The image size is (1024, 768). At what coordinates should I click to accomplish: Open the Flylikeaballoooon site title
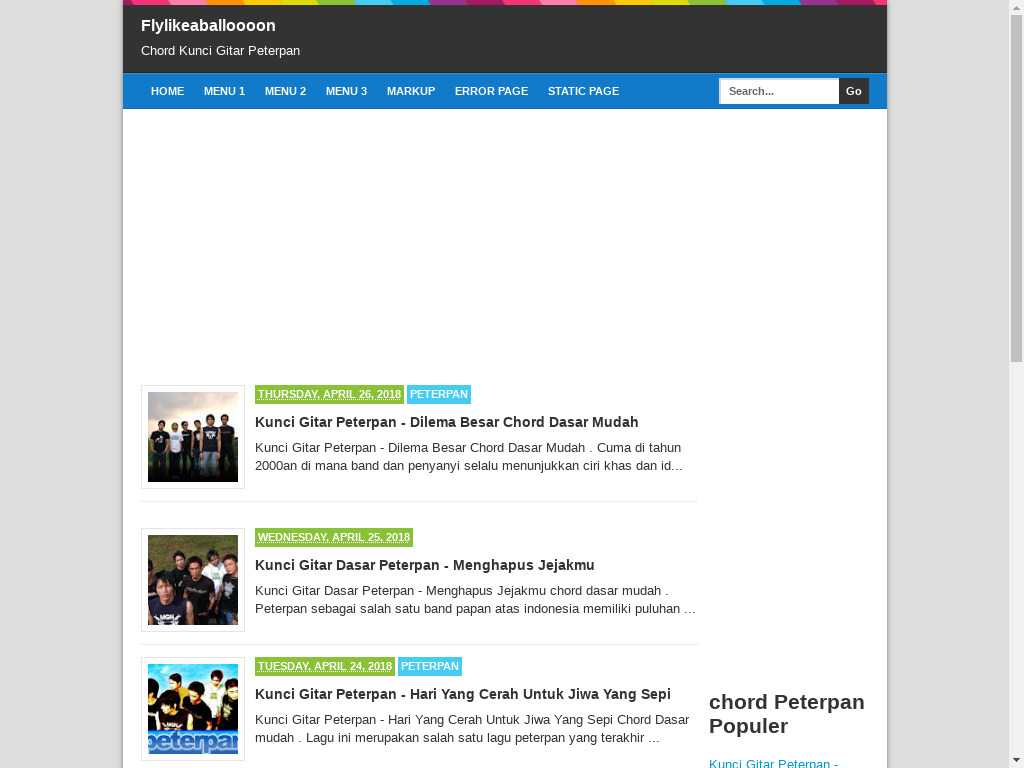(208, 25)
